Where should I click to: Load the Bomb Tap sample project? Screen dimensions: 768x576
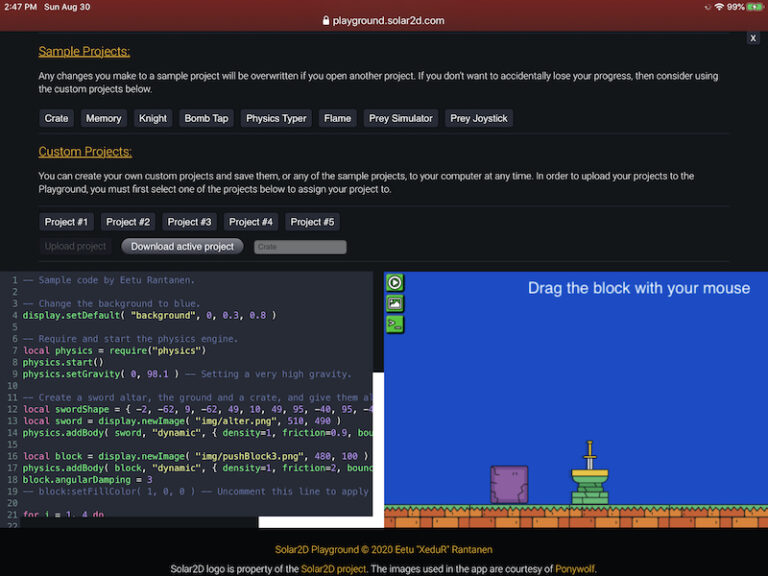(206, 118)
